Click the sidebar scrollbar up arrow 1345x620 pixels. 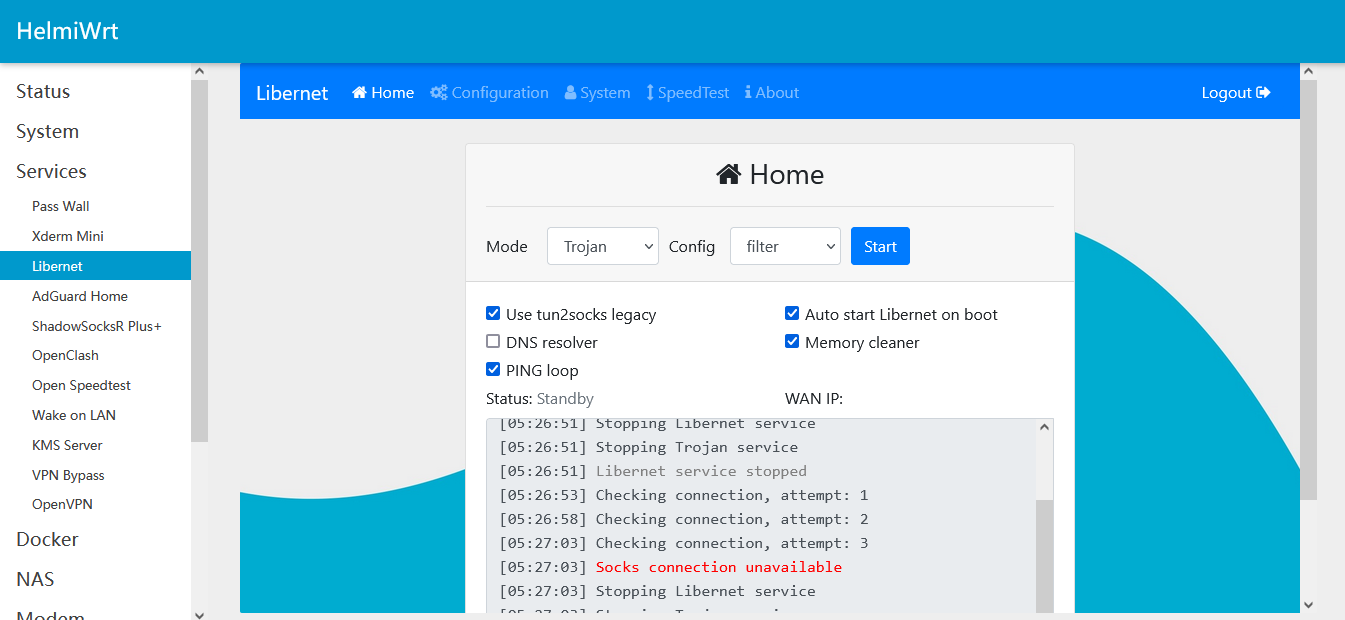(x=199, y=71)
